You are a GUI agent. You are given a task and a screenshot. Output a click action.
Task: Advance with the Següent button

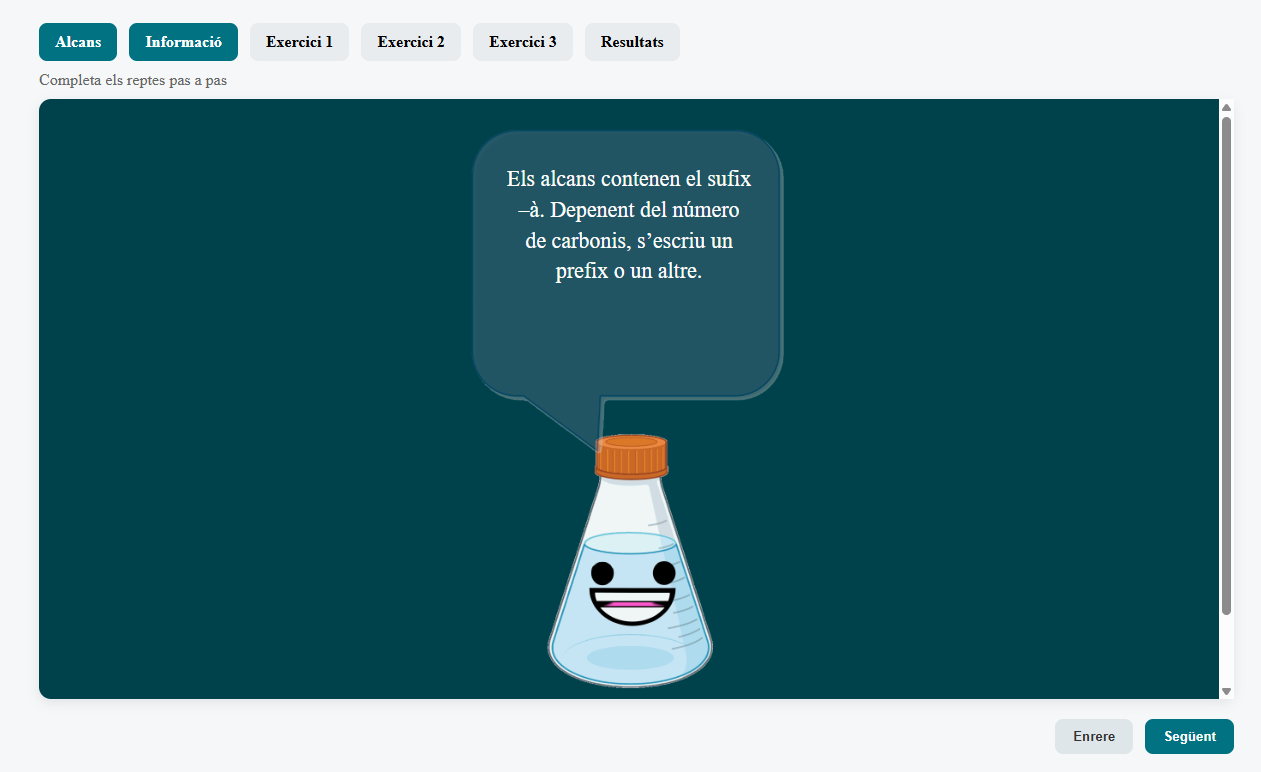[1189, 736]
